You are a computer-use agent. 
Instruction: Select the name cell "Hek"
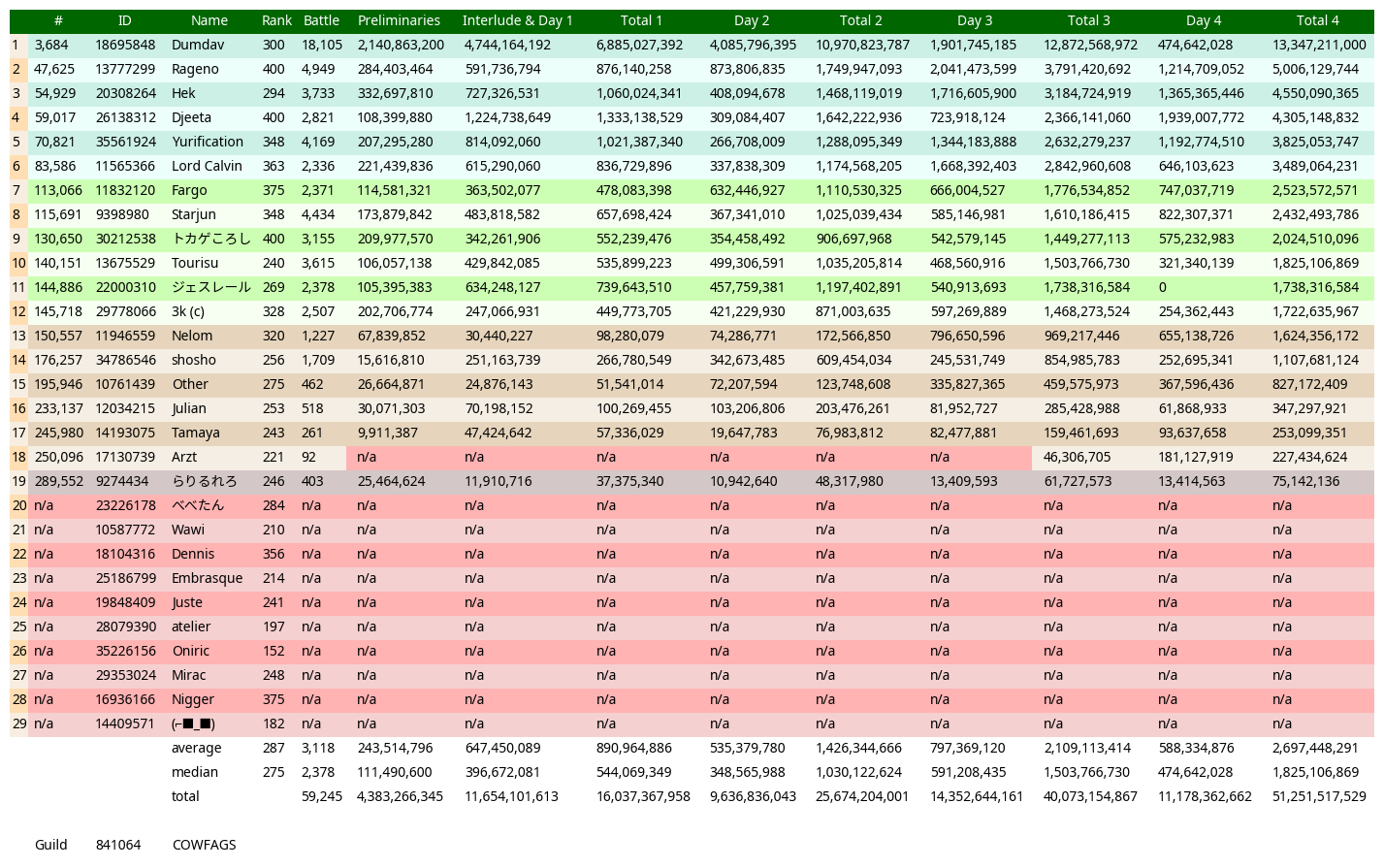click(183, 93)
